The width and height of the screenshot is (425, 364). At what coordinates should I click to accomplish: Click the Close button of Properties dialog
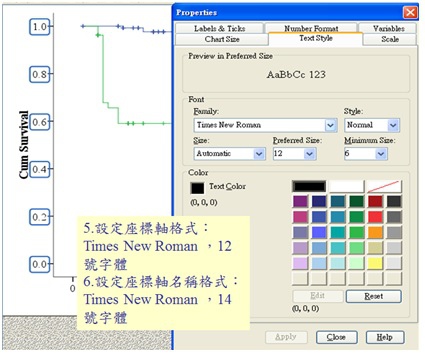click(x=336, y=337)
